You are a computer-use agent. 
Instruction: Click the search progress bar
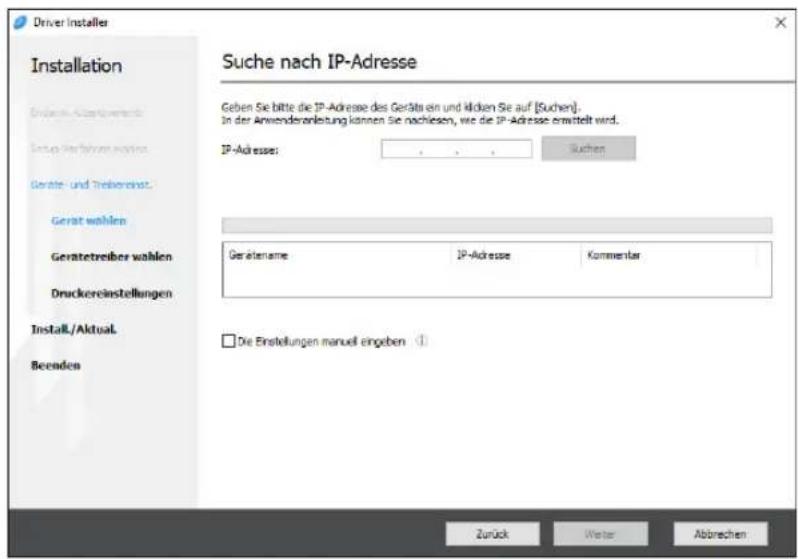[497, 225]
